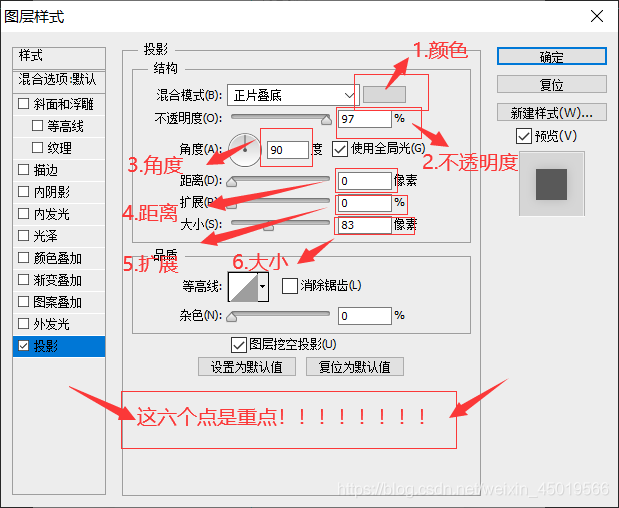The width and height of the screenshot is (619, 508).
Task: Click the 杂色 value field
Action: (364, 316)
